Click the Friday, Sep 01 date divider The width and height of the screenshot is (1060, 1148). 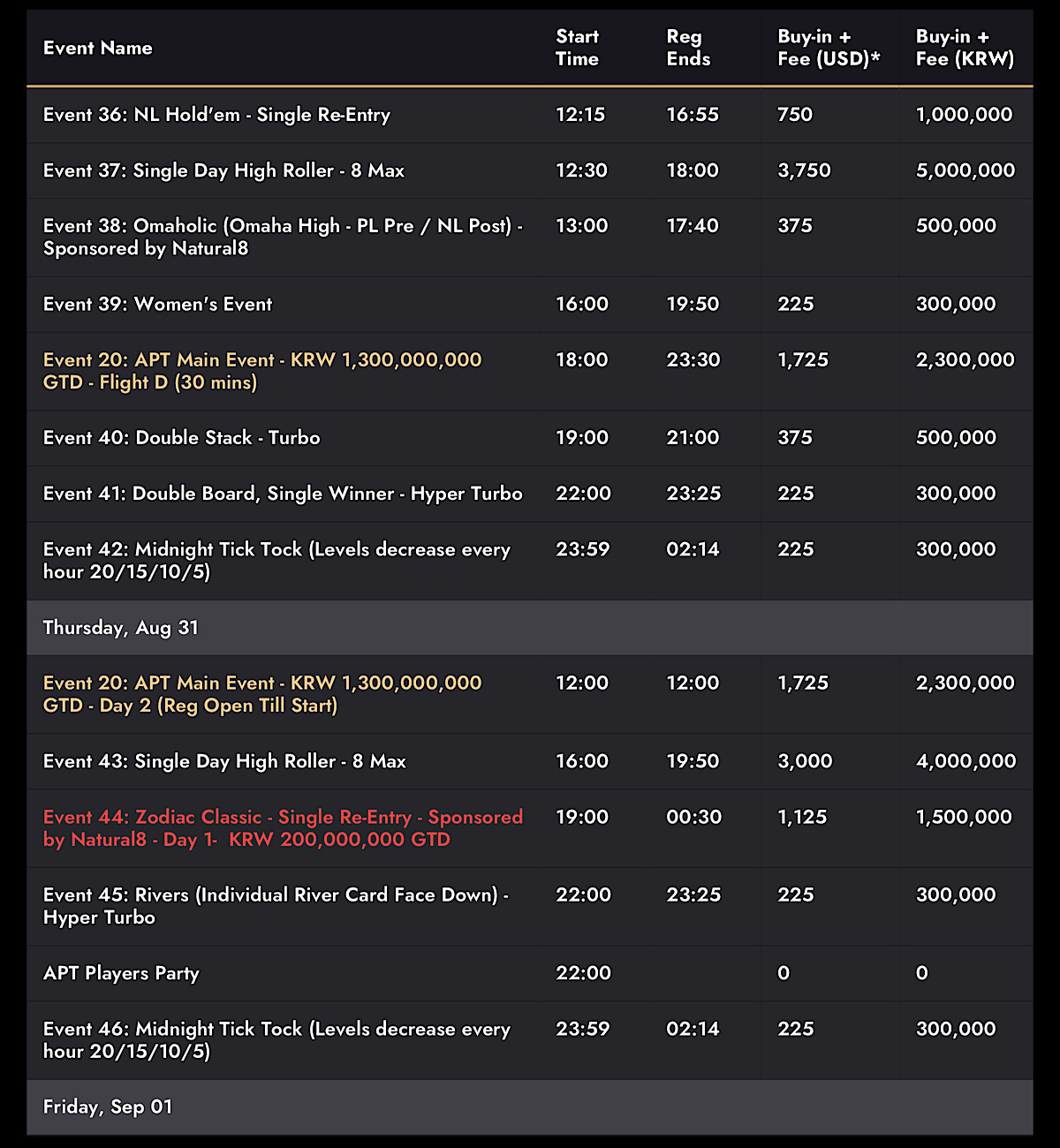point(530,1107)
